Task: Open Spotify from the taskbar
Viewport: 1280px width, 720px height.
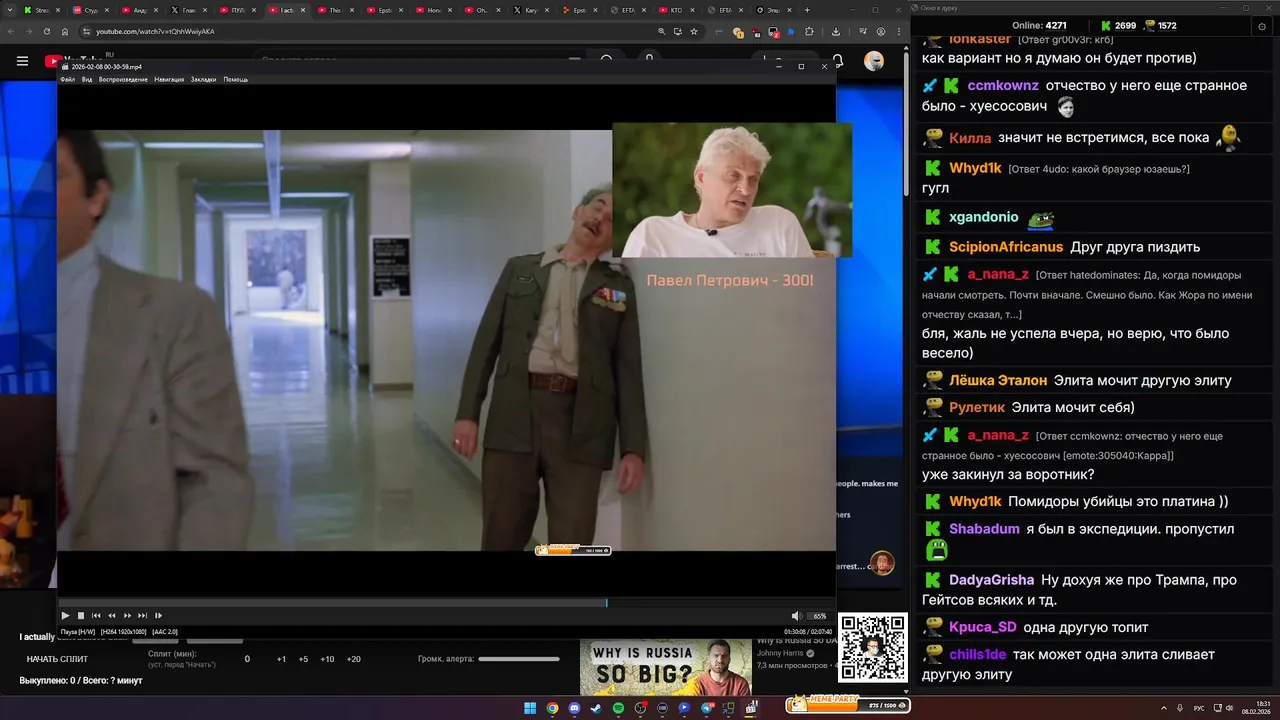Action: (x=618, y=708)
